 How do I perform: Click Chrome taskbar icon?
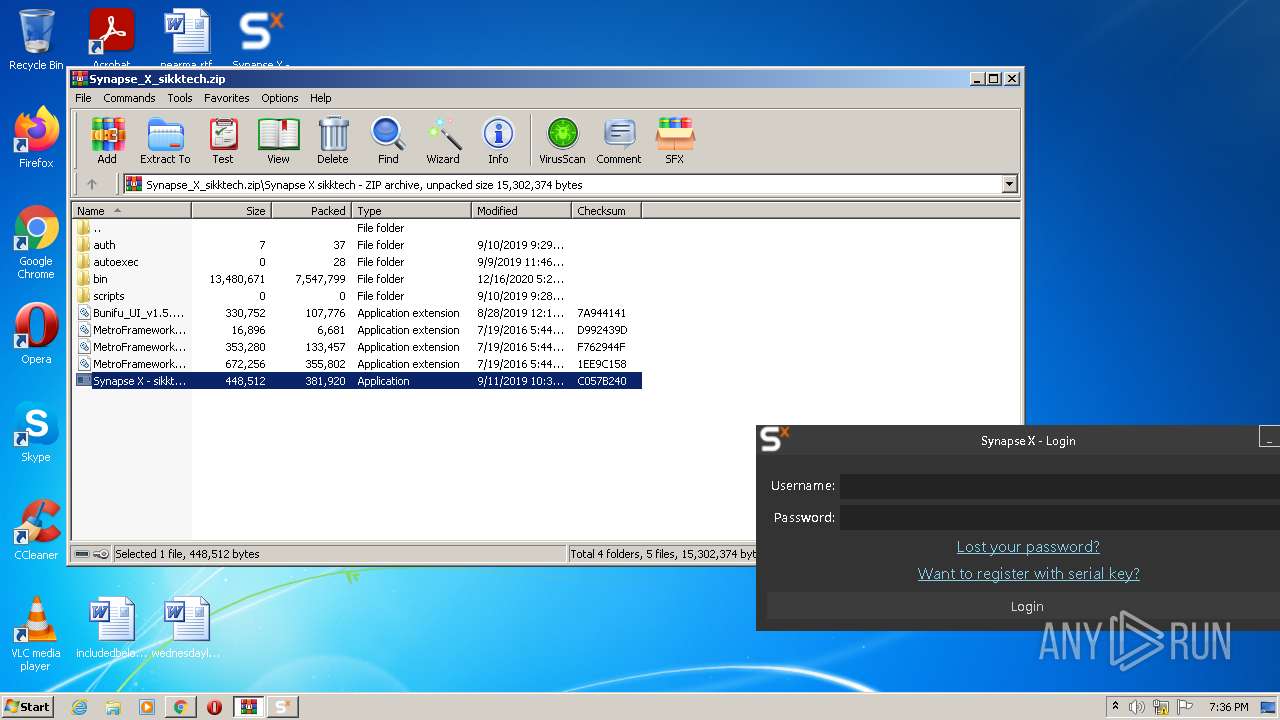[180, 707]
